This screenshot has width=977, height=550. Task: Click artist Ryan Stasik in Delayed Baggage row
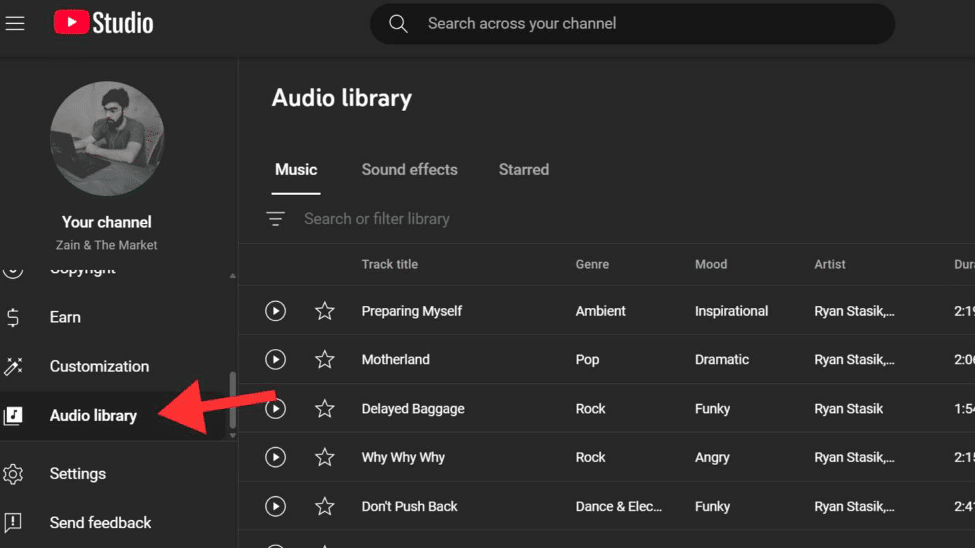pos(848,409)
